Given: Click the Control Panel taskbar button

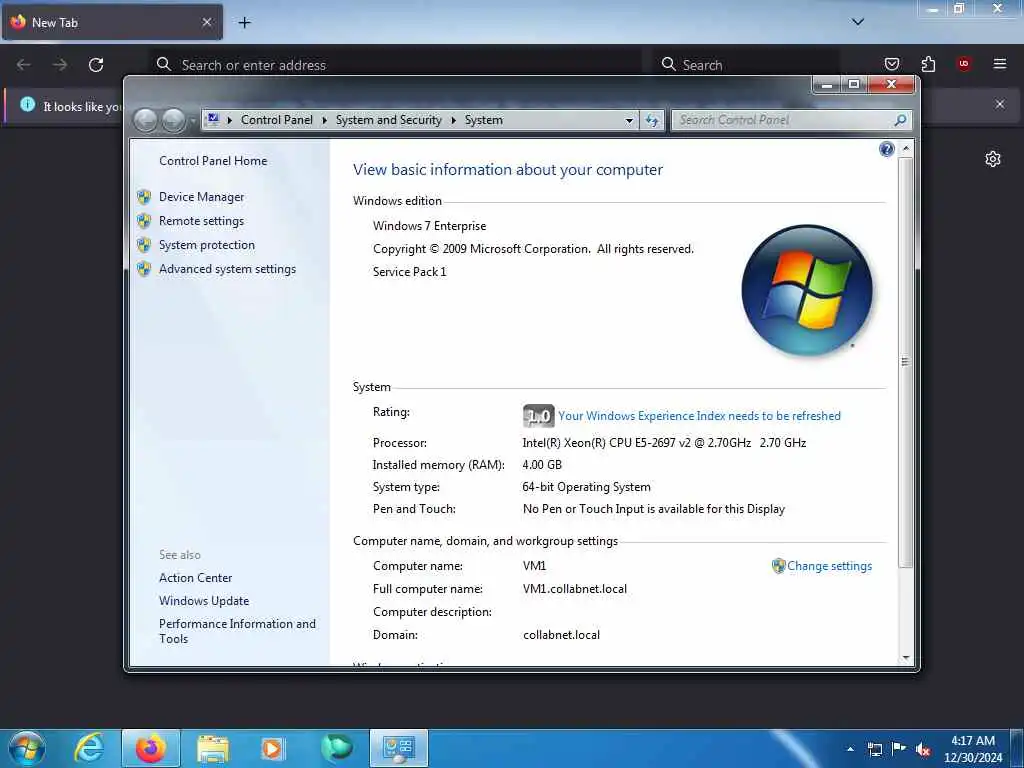Looking at the screenshot, I should 399,748.
